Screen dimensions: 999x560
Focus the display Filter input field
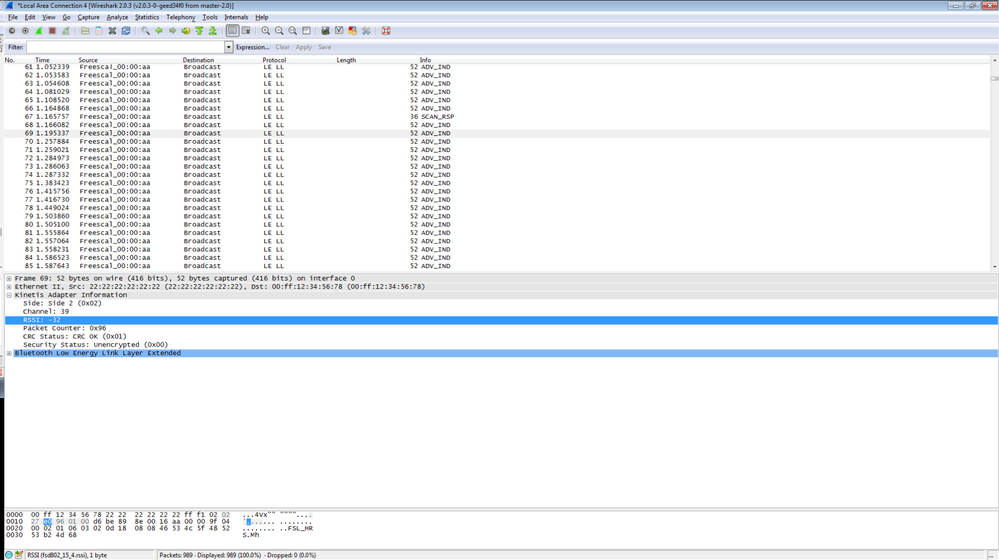(x=126, y=47)
